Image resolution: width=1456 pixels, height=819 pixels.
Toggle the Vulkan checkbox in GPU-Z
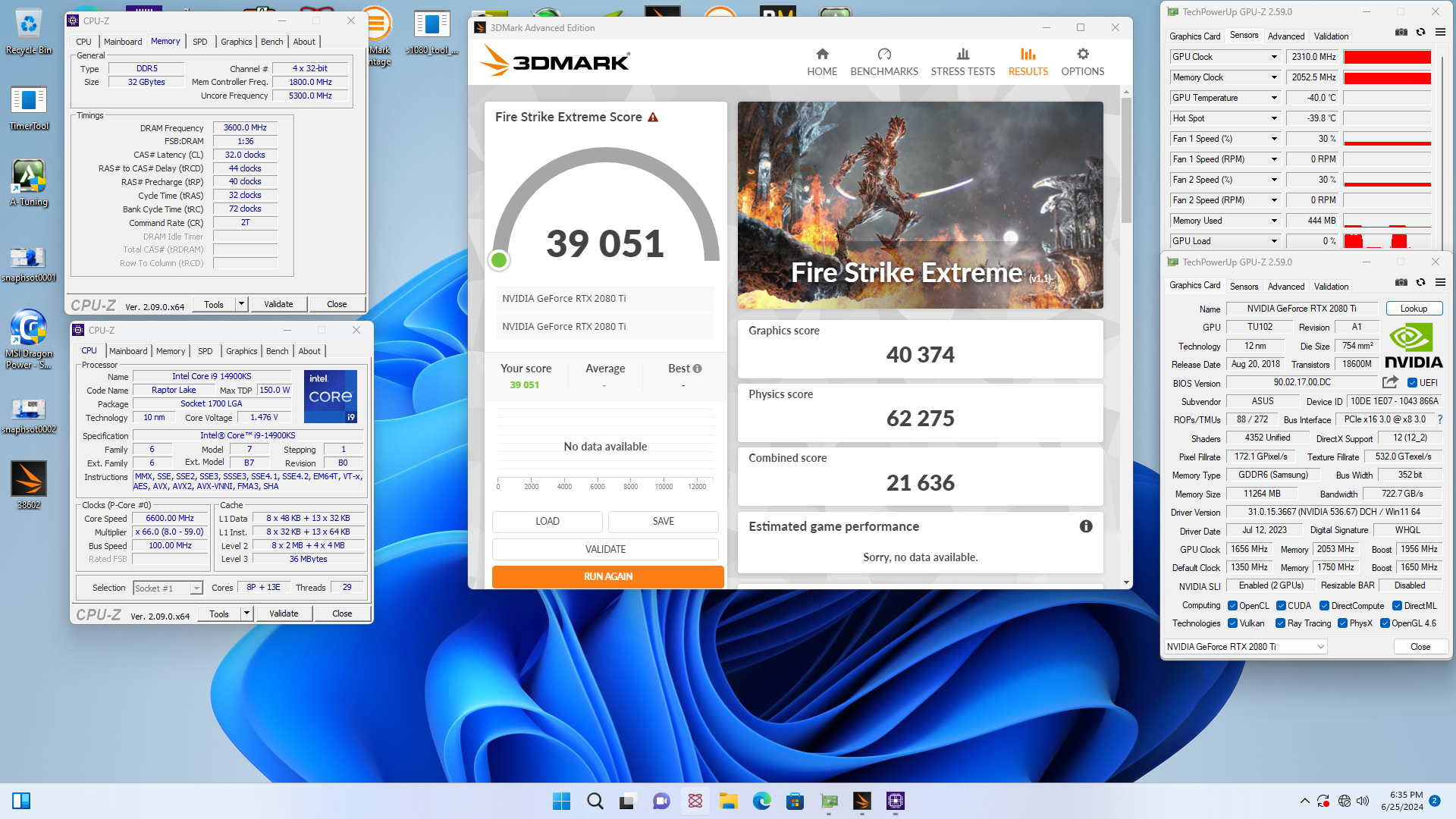(x=1232, y=623)
